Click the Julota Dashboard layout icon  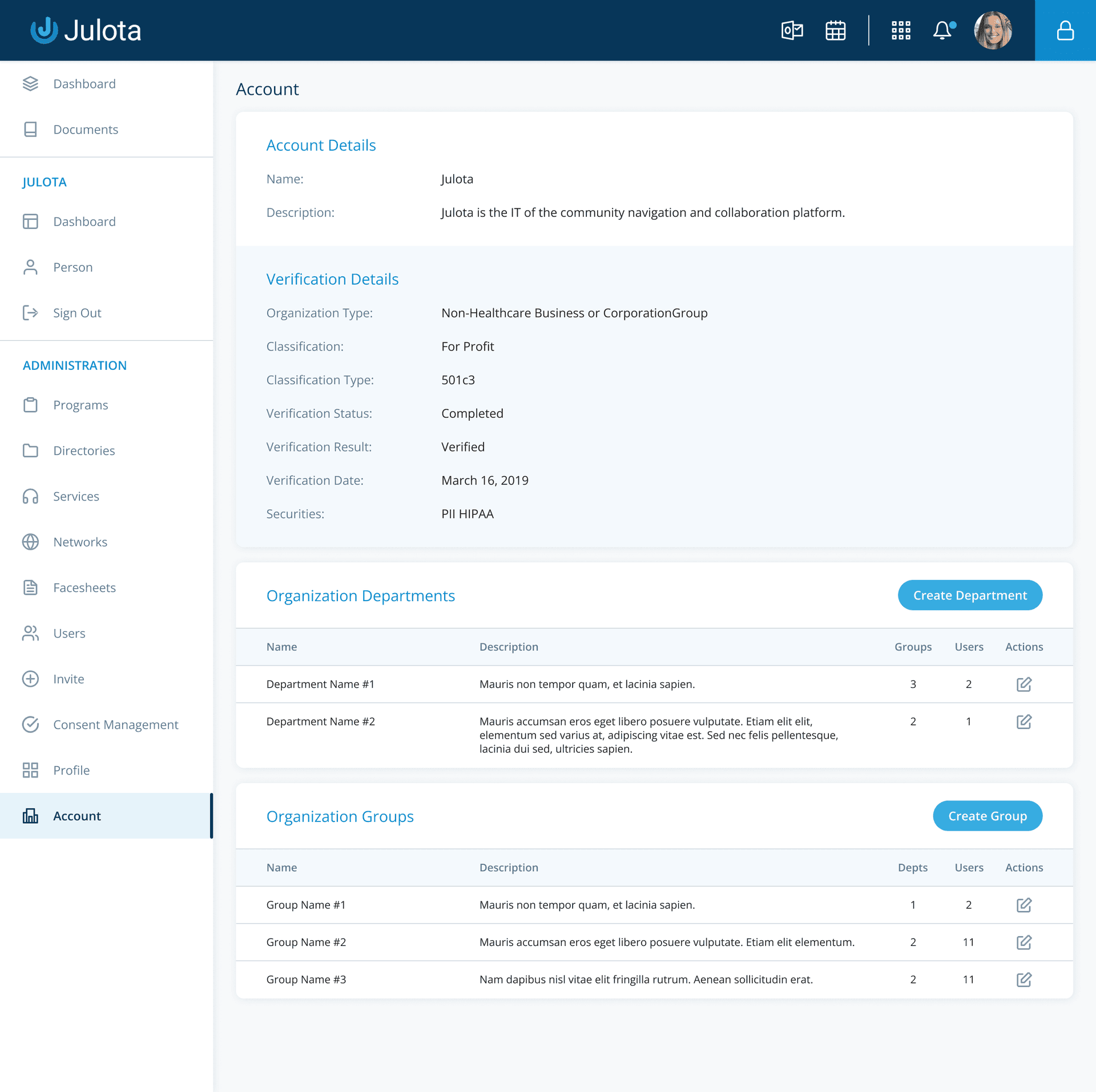(30, 221)
